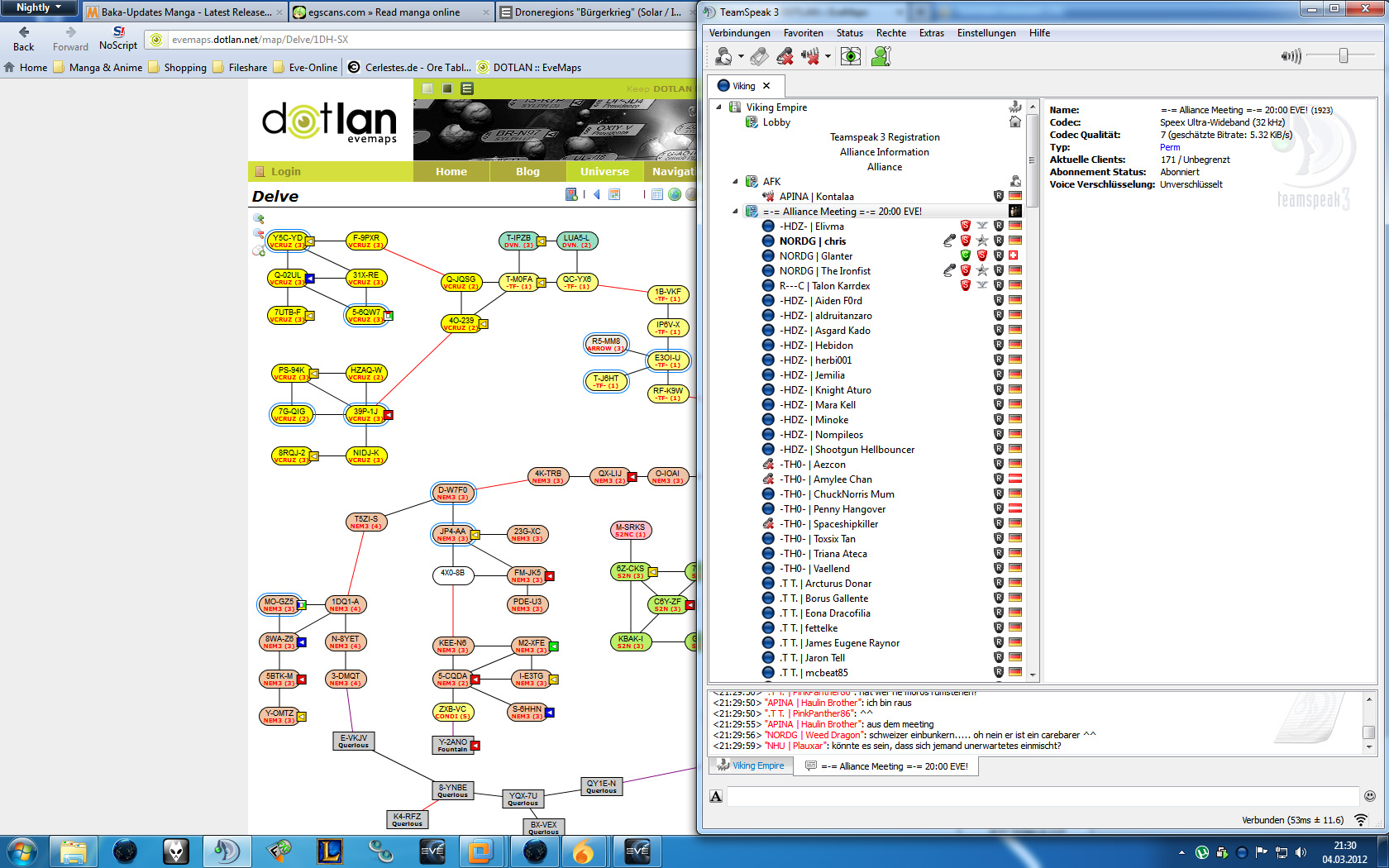Open the Eve-Online bookmark folder
This screenshot has width=1389, height=868.
click(x=305, y=68)
